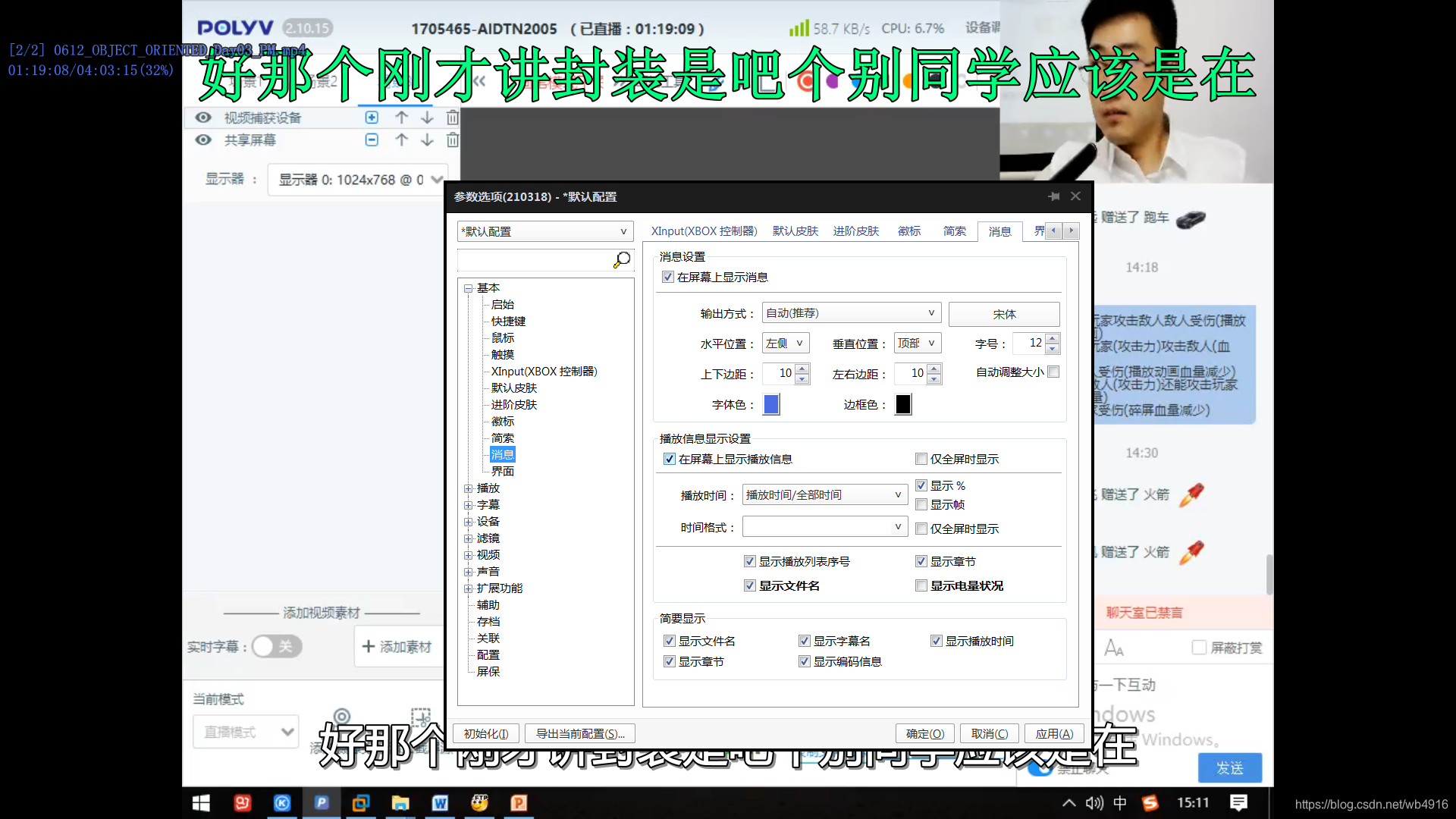
Task: Move 视频捕获设备 down with arrow icon
Action: pyautogui.click(x=427, y=118)
